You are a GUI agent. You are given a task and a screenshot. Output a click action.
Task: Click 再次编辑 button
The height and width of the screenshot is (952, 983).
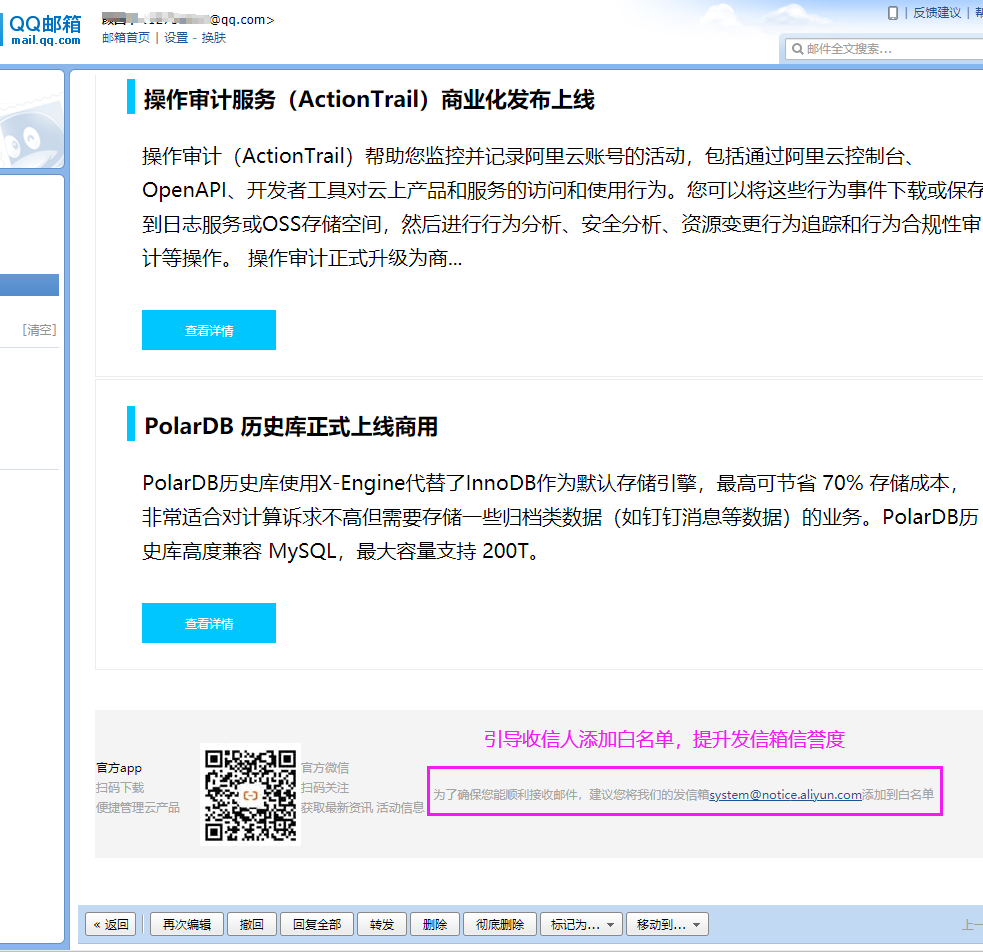coord(187,924)
